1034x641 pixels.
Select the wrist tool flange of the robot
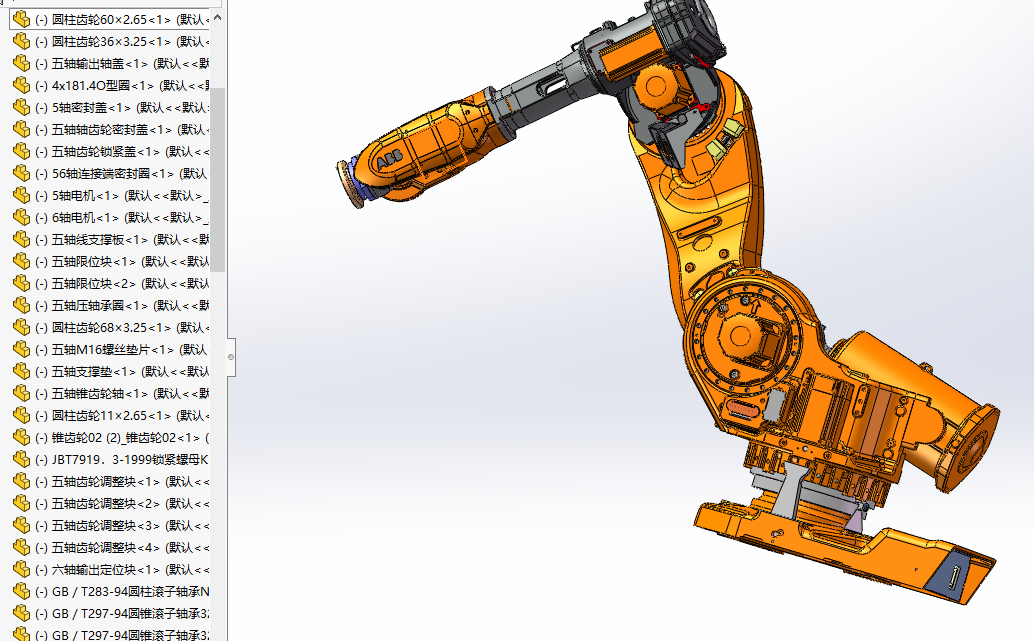[349, 185]
